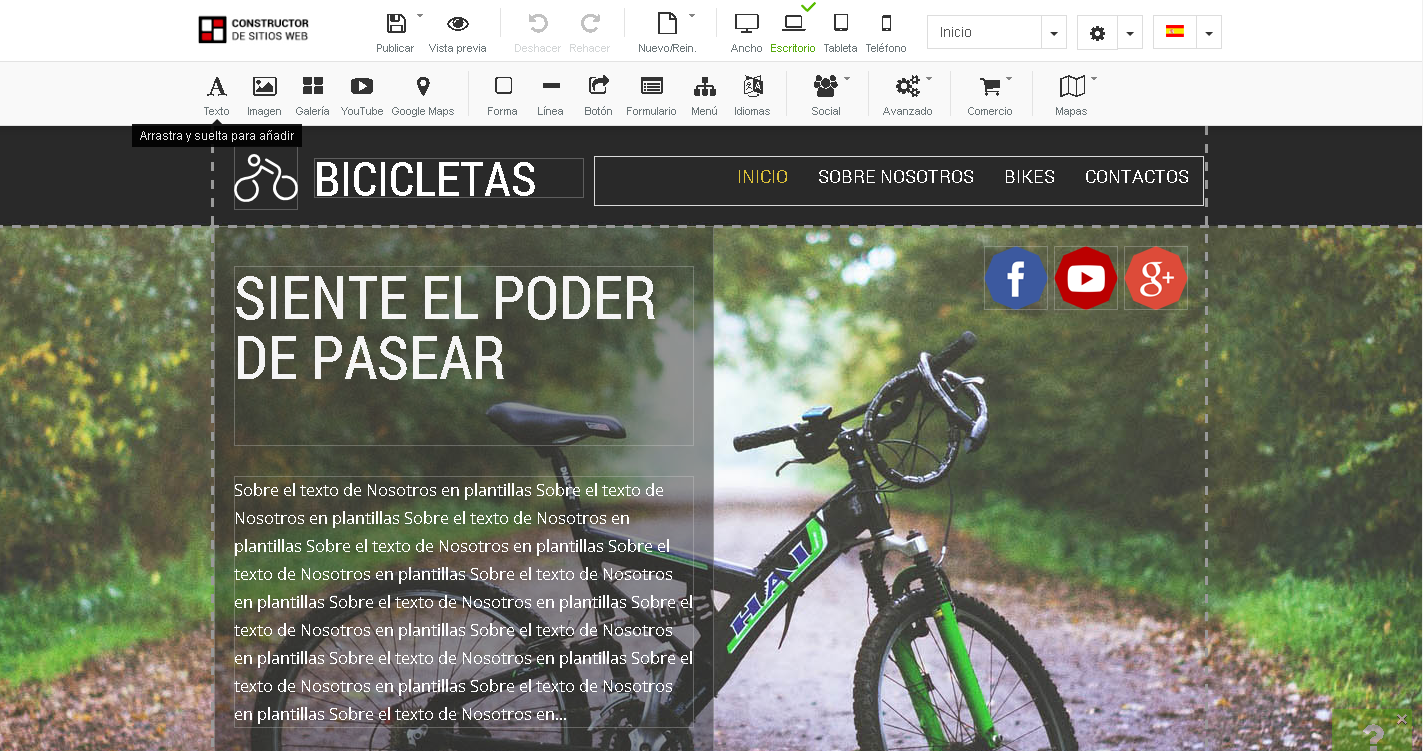Viewport: 1423px width, 751px height.
Task: Select the Forma shape tool
Action: pos(503,96)
